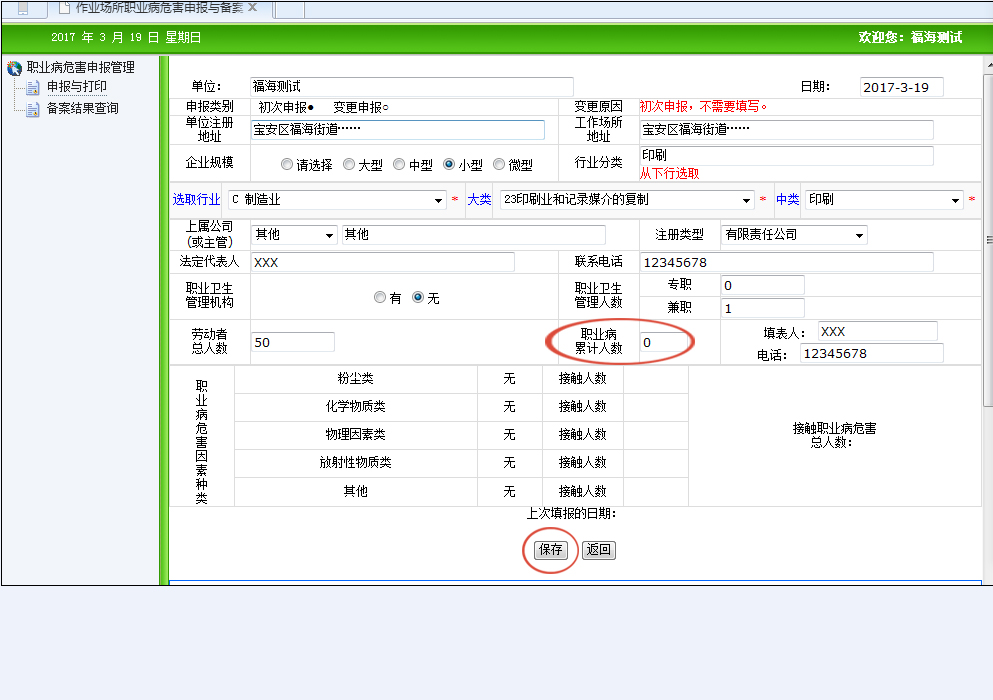Image resolution: width=993 pixels, height=700 pixels.
Task: Click the 职业病累计人数 input field
Action: 663,343
